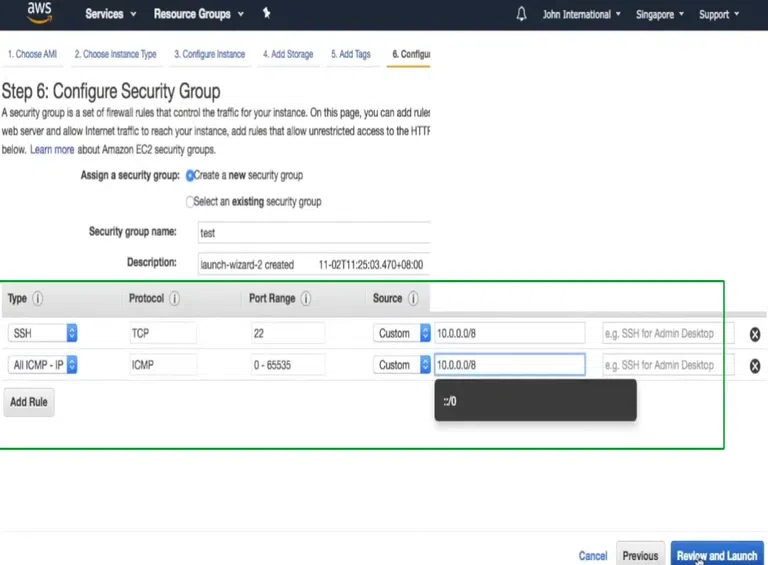Delete the SSH rule with X icon
The height and width of the screenshot is (565, 768).
[x=755, y=335]
